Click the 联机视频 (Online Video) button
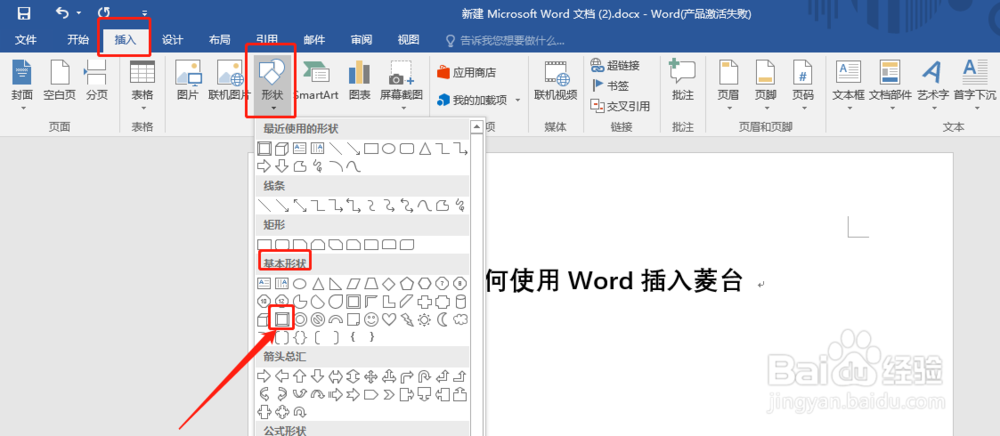 click(555, 81)
